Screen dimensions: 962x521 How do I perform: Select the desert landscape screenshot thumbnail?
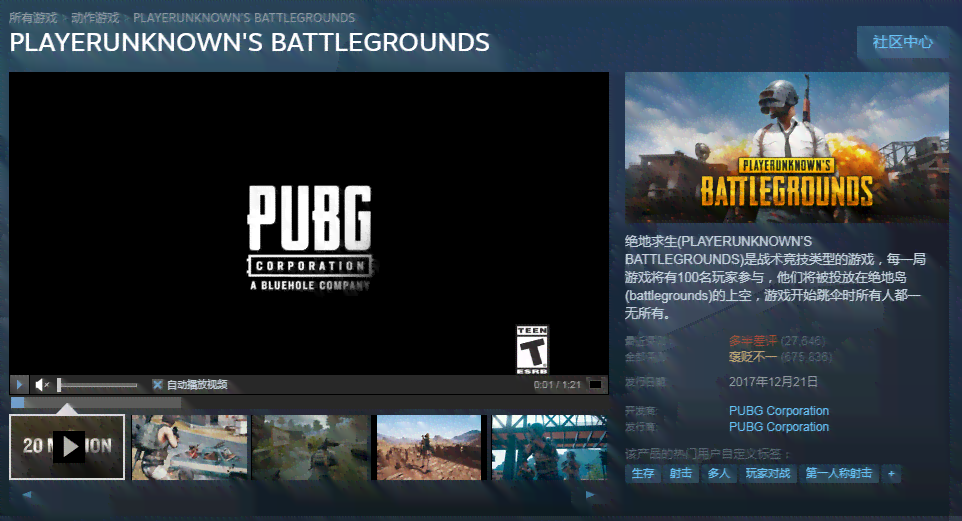coord(429,447)
